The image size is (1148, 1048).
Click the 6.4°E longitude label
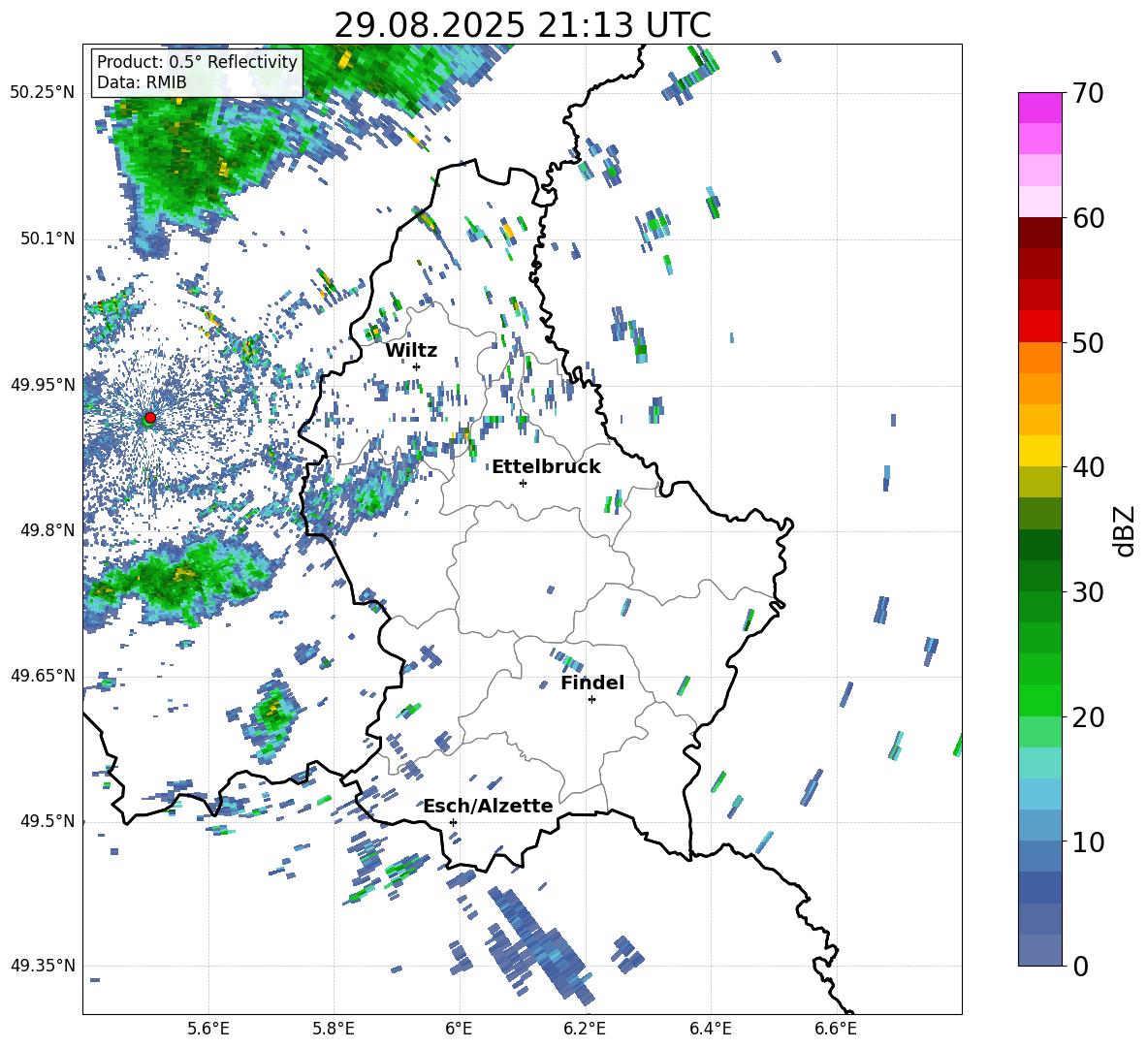pos(710,1029)
